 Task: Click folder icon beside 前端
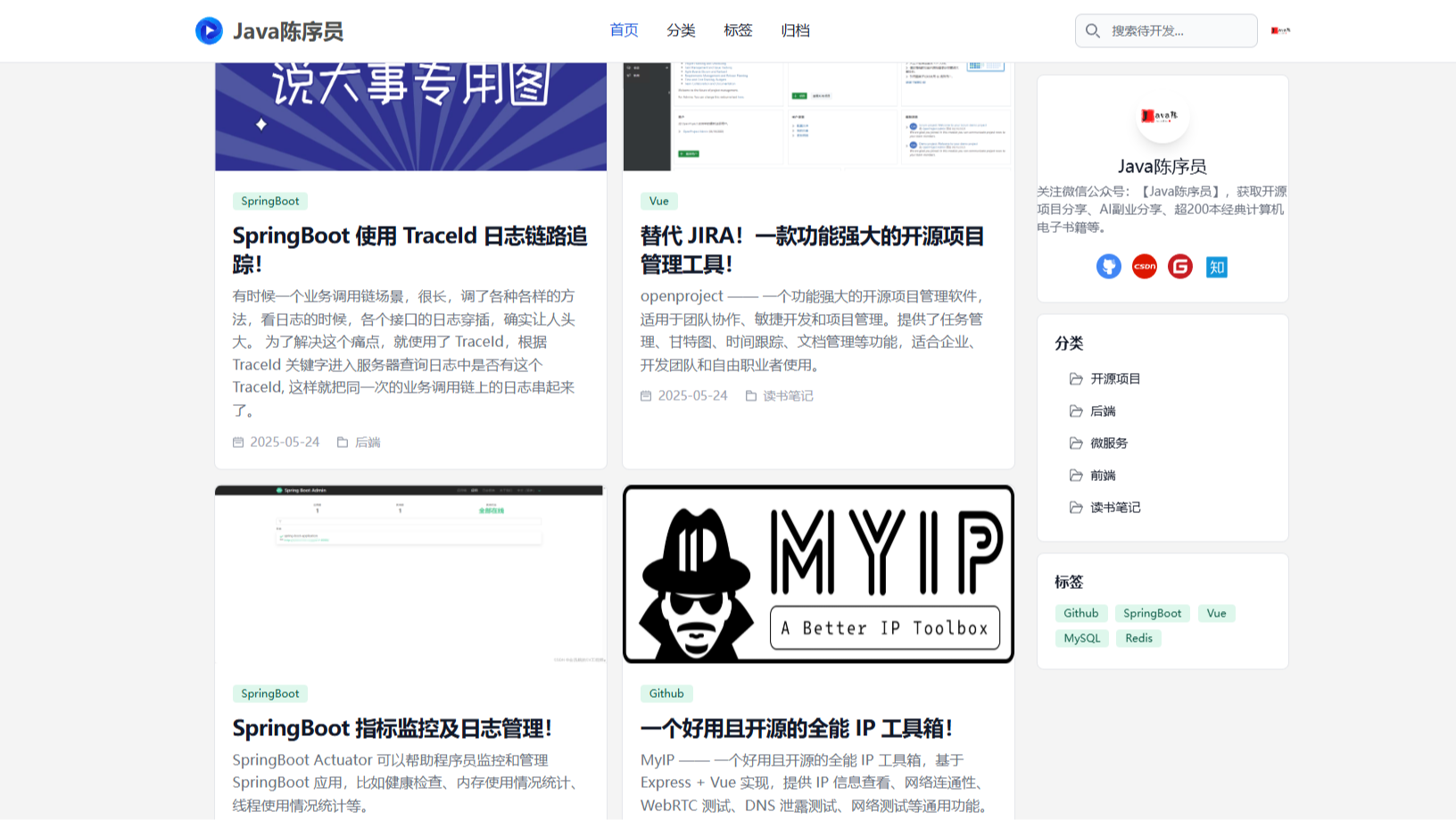tap(1076, 476)
